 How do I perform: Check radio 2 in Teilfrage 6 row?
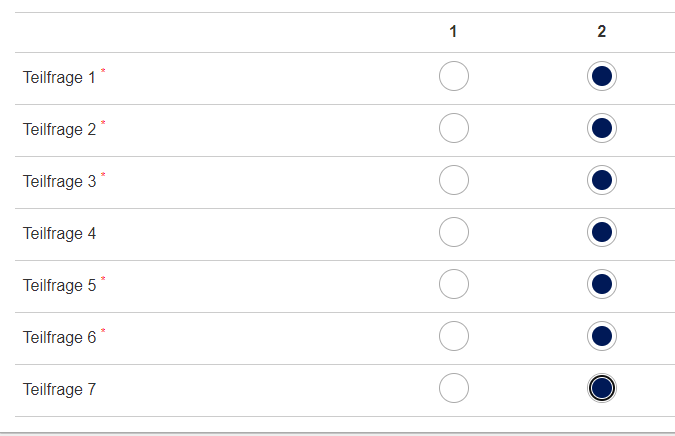pos(602,336)
